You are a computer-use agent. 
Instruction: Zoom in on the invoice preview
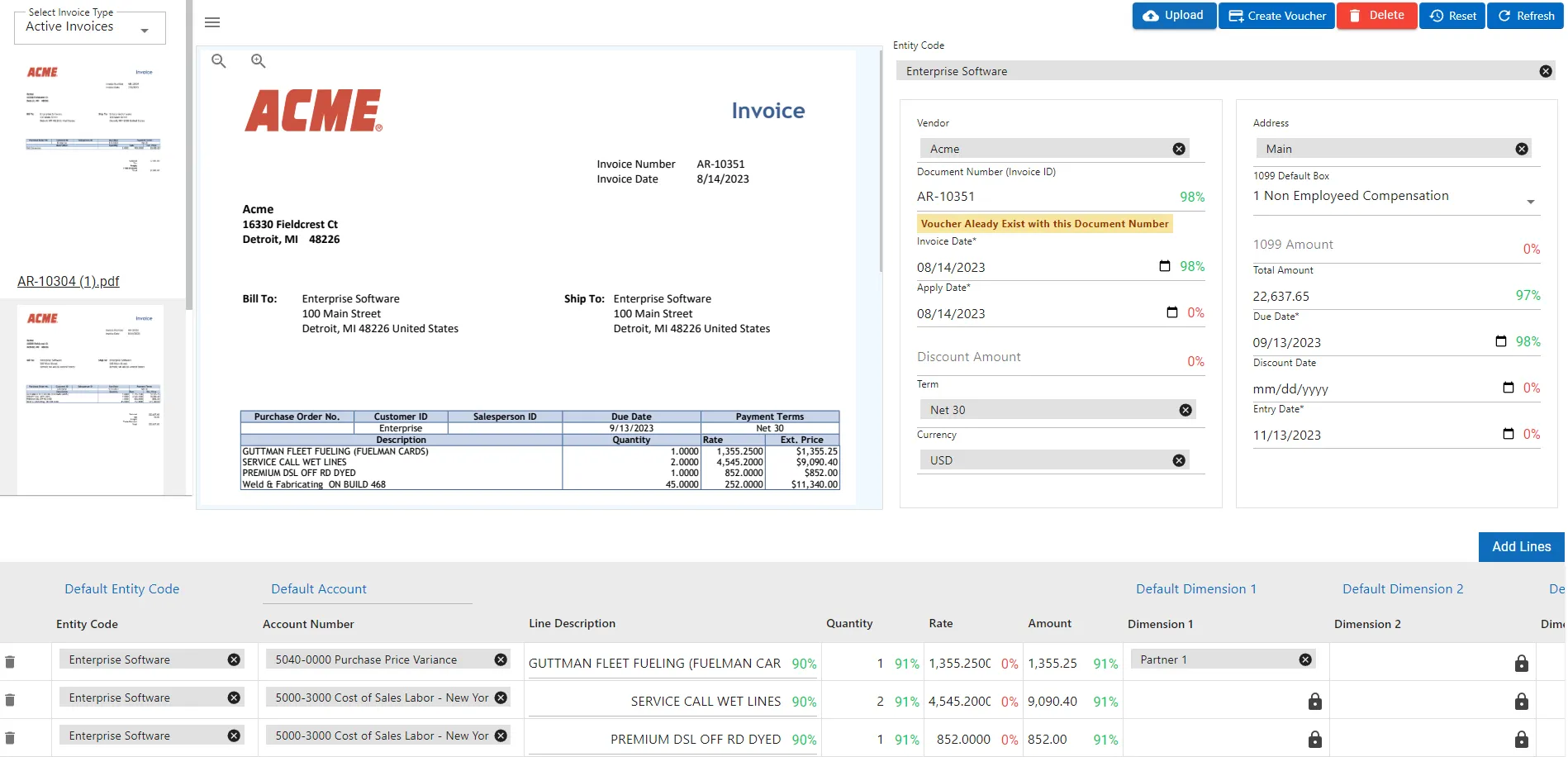[x=259, y=61]
